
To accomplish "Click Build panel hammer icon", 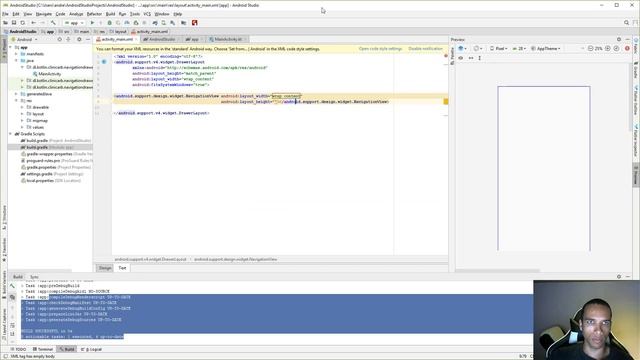I will (x=12, y=286).
